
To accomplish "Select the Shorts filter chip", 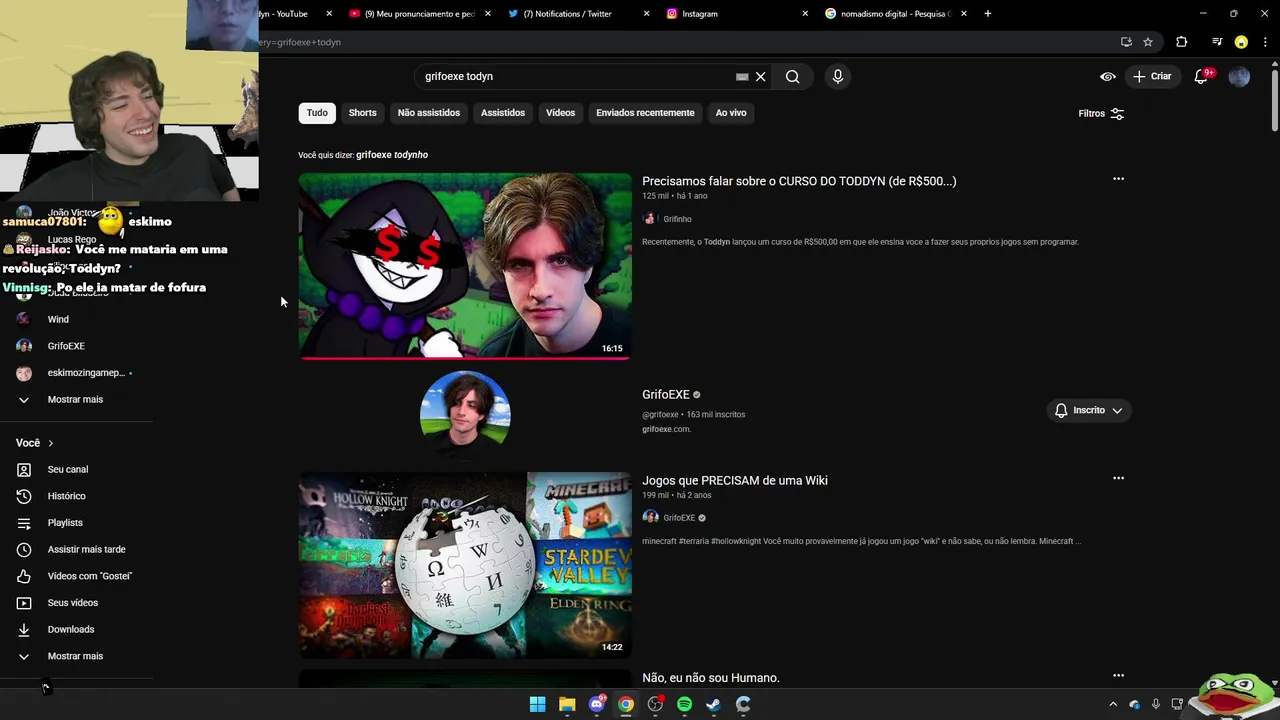I will [362, 113].
